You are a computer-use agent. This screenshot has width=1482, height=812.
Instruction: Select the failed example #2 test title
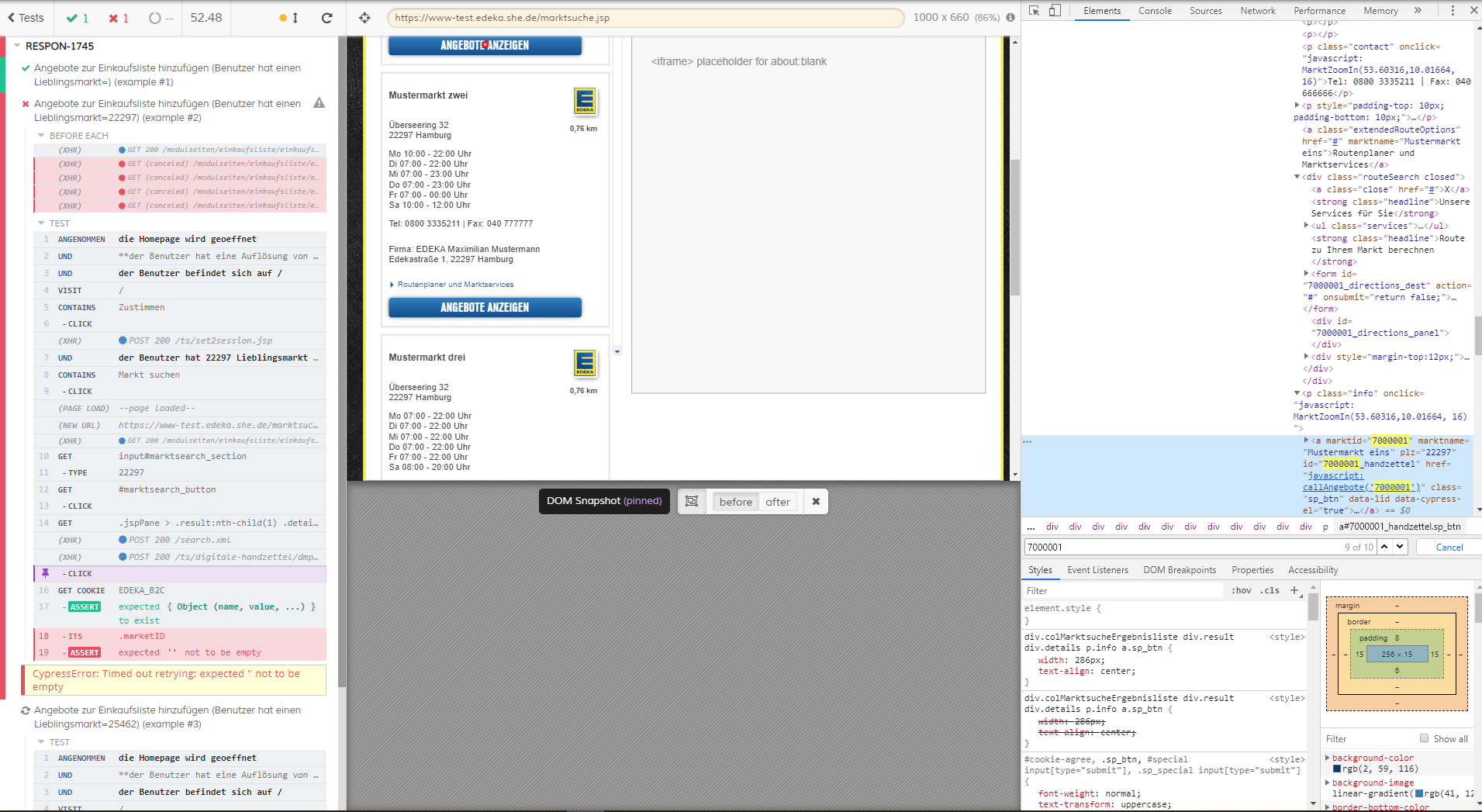(x=168, y=110)
